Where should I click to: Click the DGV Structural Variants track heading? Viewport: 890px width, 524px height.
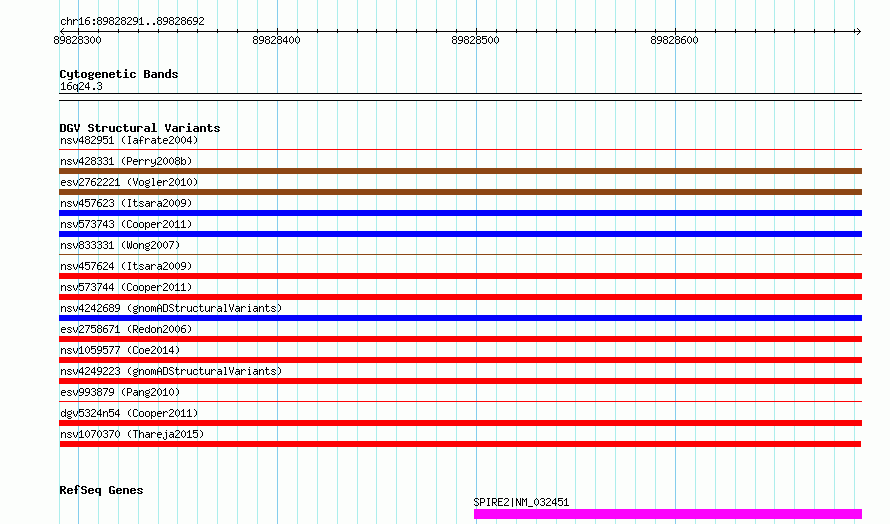(x=140, y=128)
